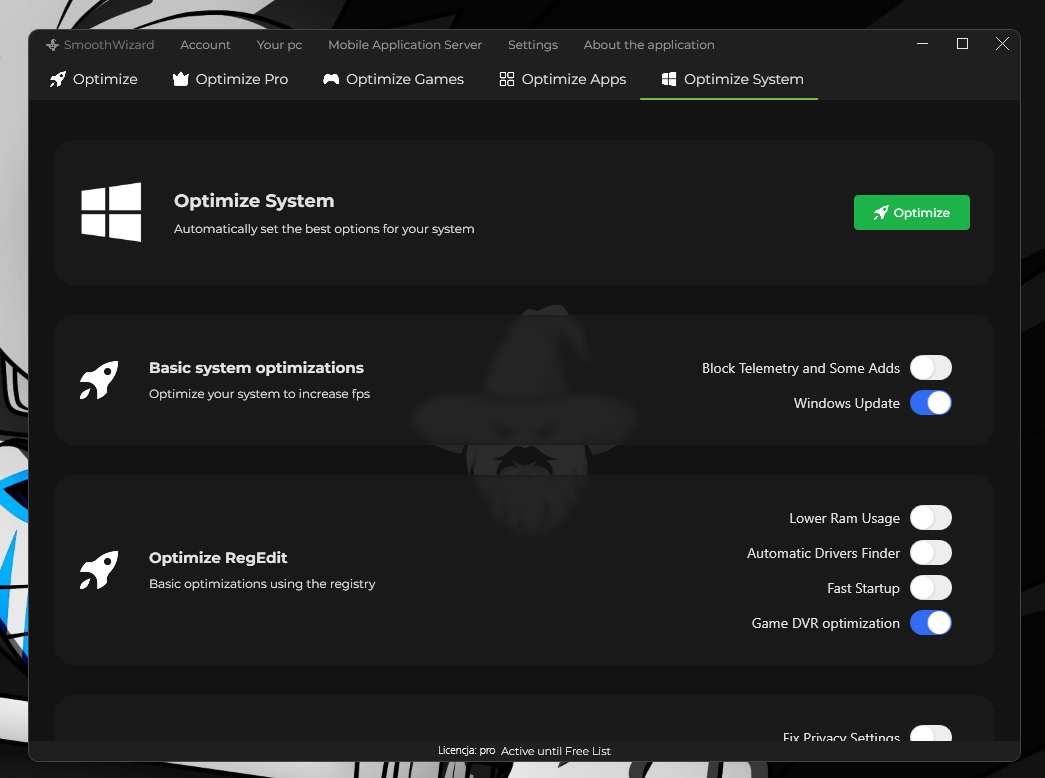The image size is (1045, 778).
Task: Switch to the Optimize Pro tab
Action: pyautogui.click(x=231, y=79)
